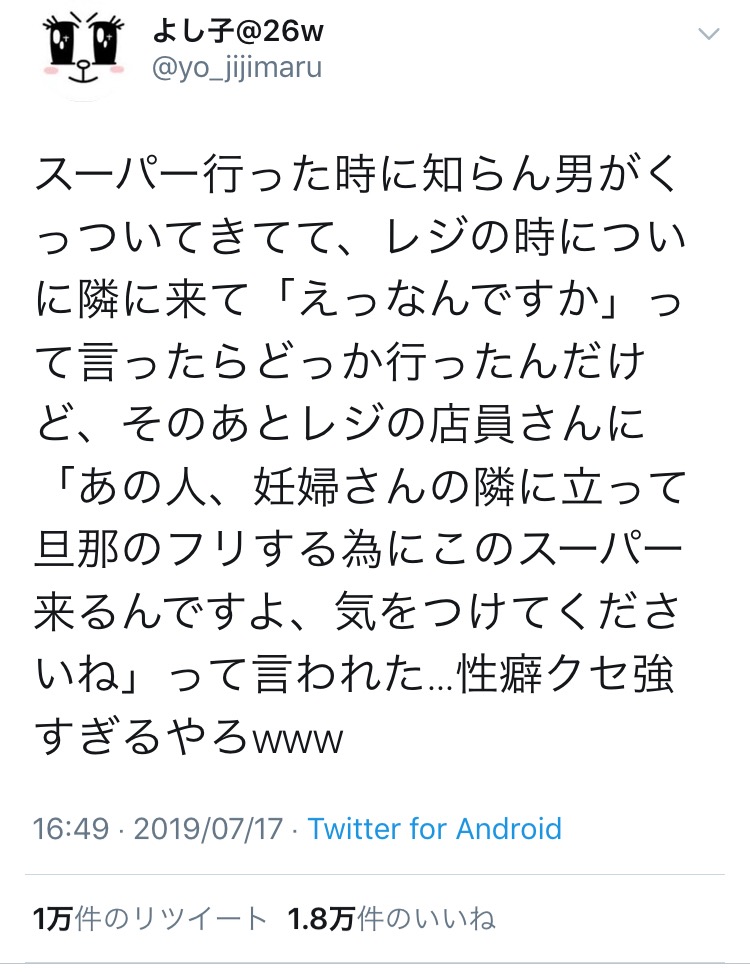
Task: View the 1.8万件のいいね list
Action: [x=391, y=919]
